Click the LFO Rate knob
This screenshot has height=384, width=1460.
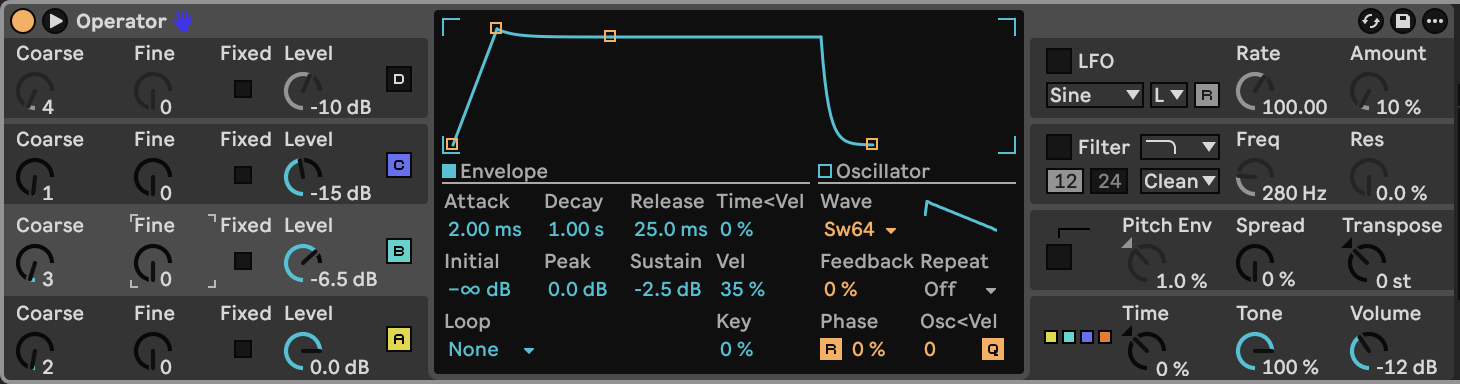click(x=1254, y=91)
